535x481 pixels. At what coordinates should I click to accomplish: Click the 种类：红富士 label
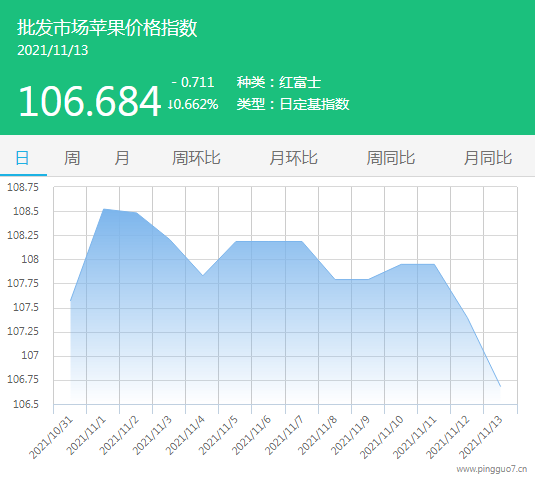tap(279, 82)
